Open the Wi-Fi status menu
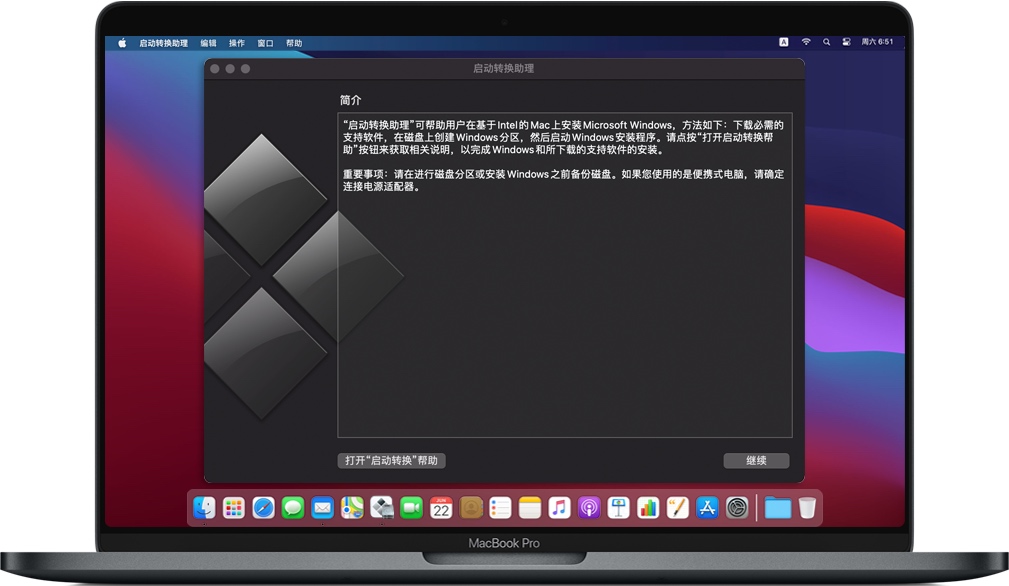1009x586 pixels. (x=805, y=43)
